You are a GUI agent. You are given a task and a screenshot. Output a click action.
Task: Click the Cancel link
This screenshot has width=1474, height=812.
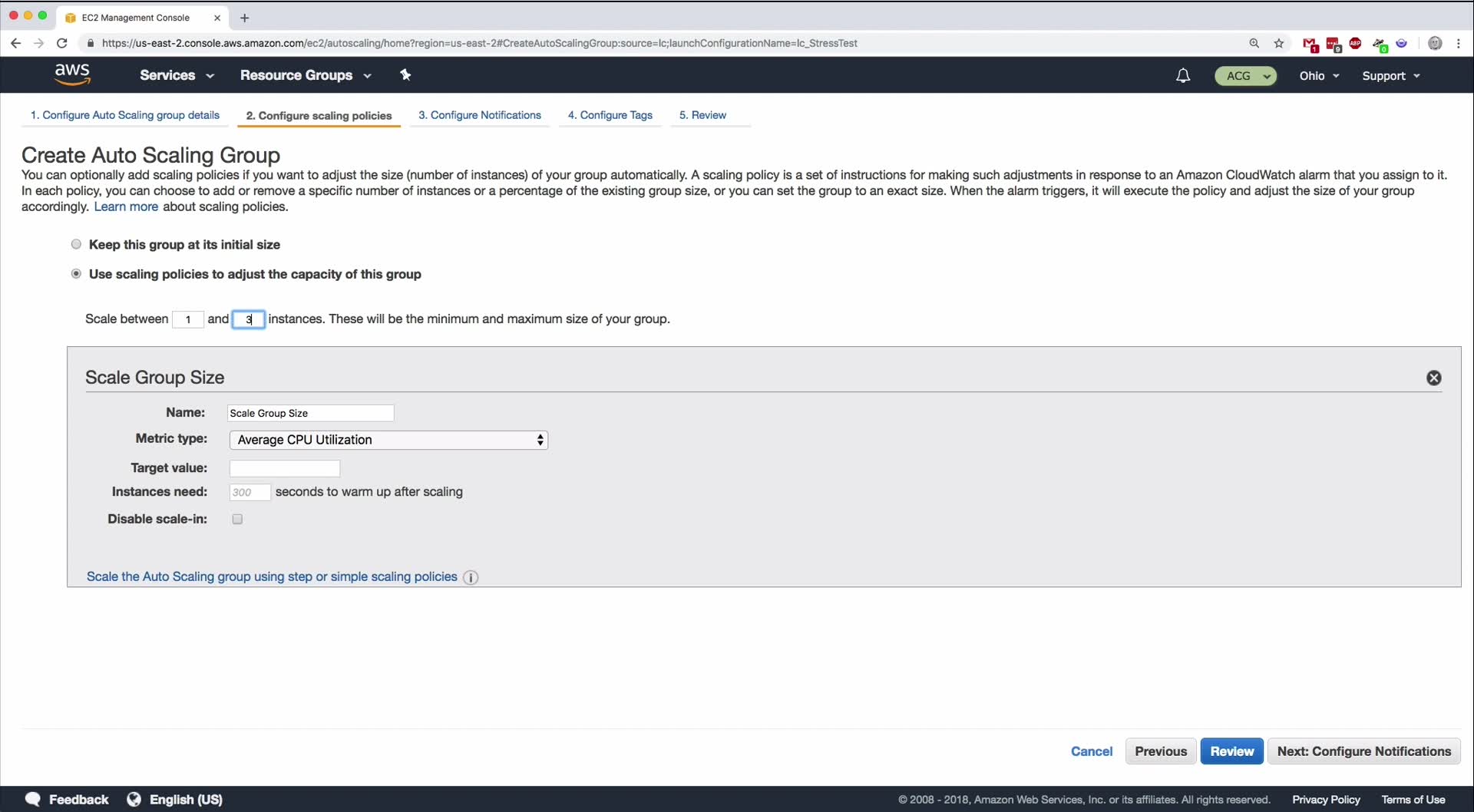(1091, 751)
